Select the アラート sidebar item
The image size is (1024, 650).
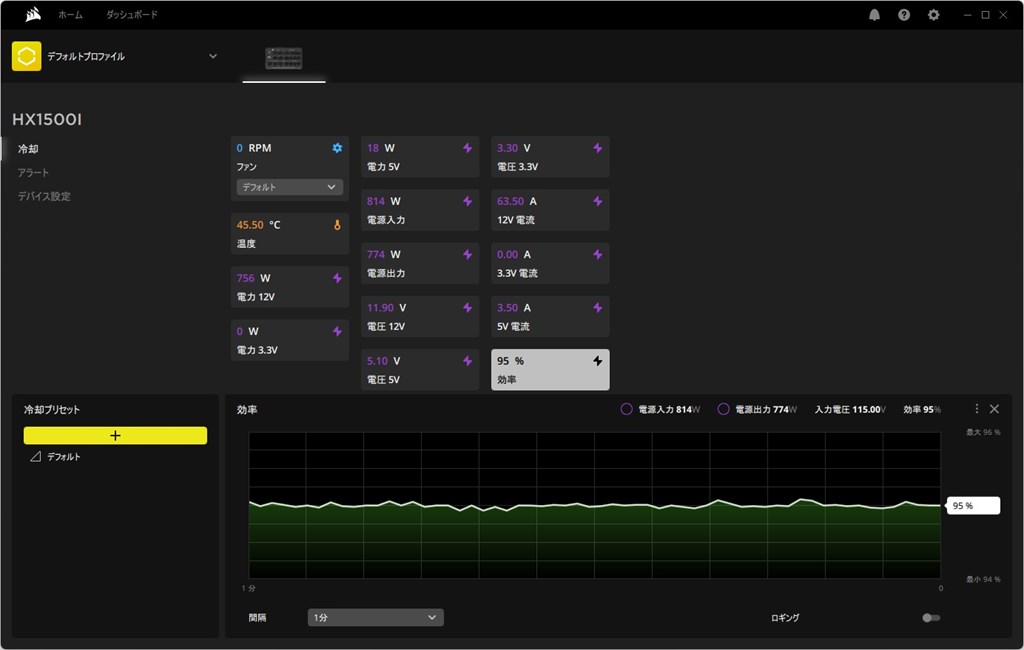pos(33,172)
